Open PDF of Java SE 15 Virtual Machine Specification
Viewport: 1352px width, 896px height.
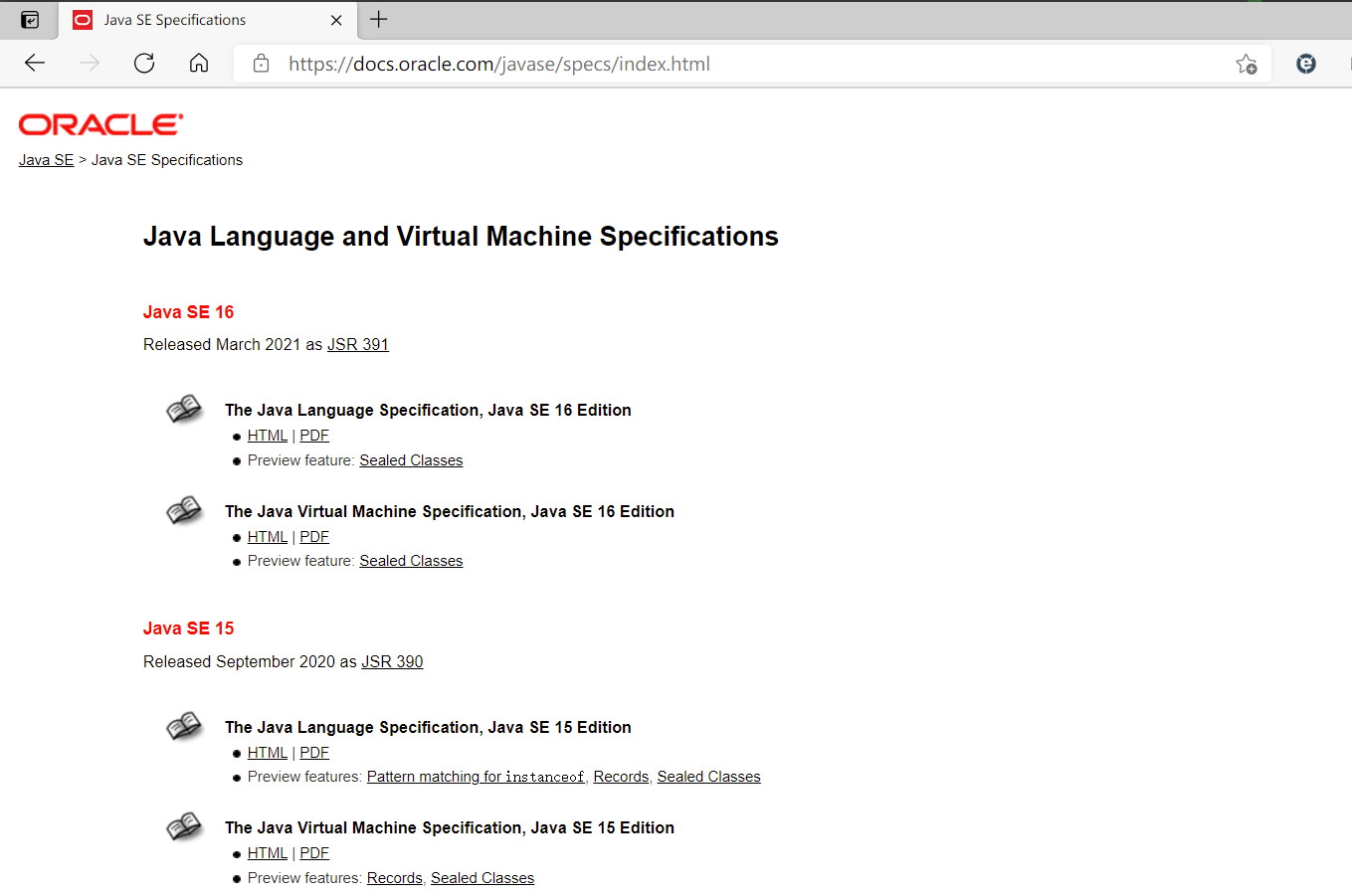click(314, 853)
